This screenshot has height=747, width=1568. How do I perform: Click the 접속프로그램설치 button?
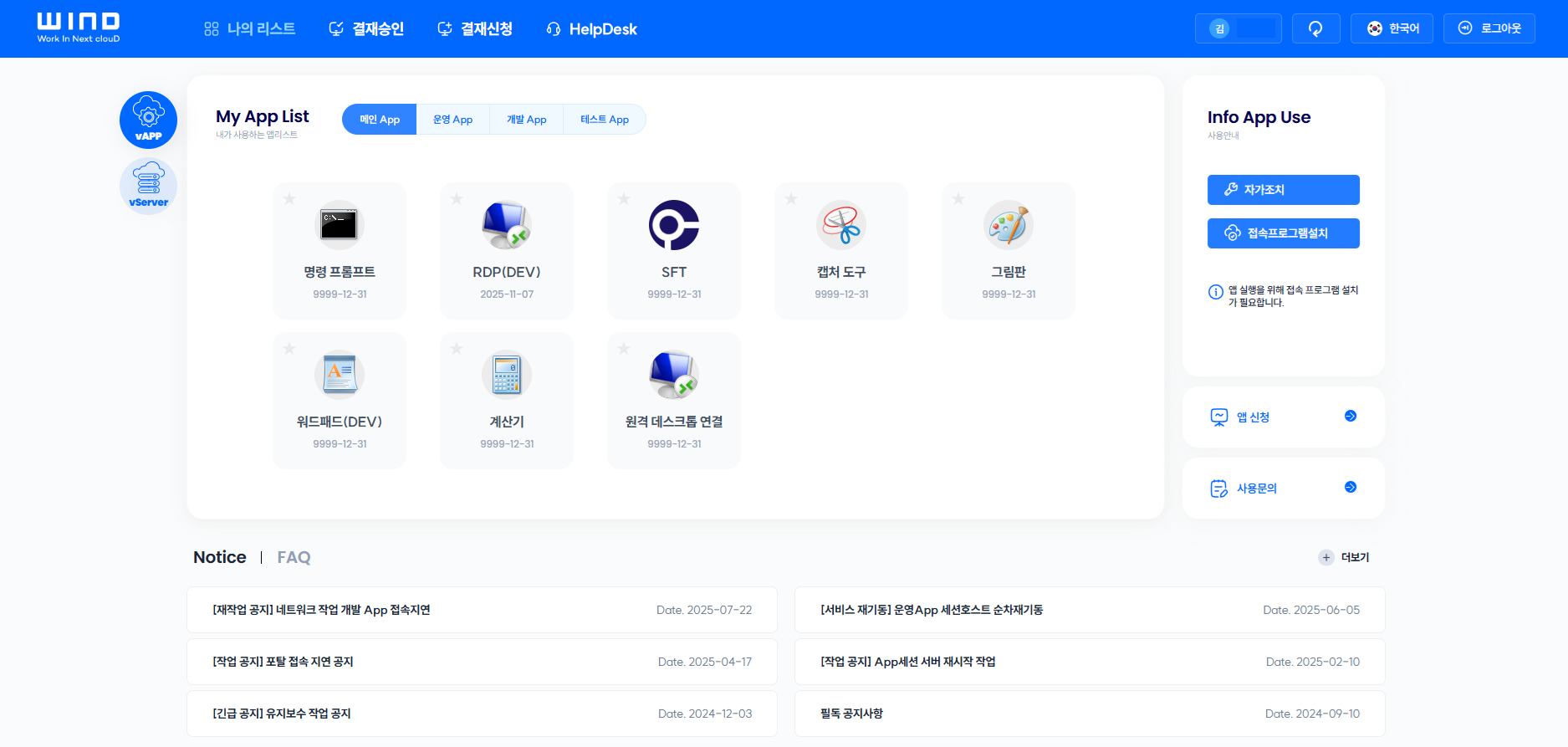pos(1283,233)
